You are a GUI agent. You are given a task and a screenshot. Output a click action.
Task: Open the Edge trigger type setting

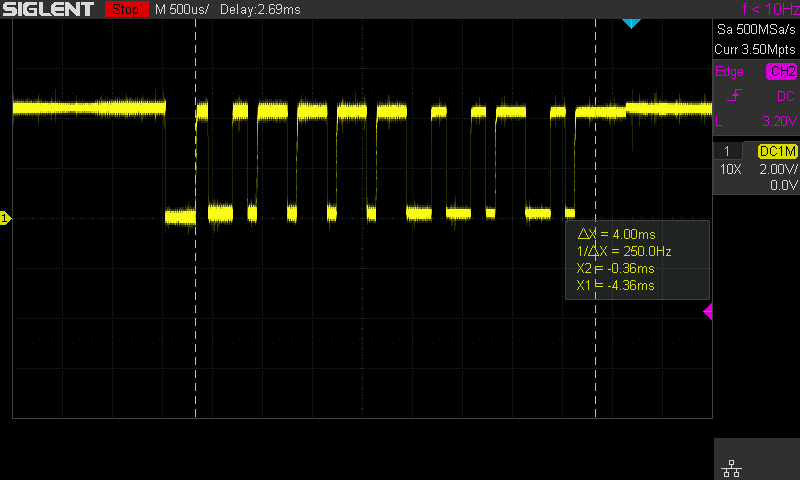[x=729, y=72]
